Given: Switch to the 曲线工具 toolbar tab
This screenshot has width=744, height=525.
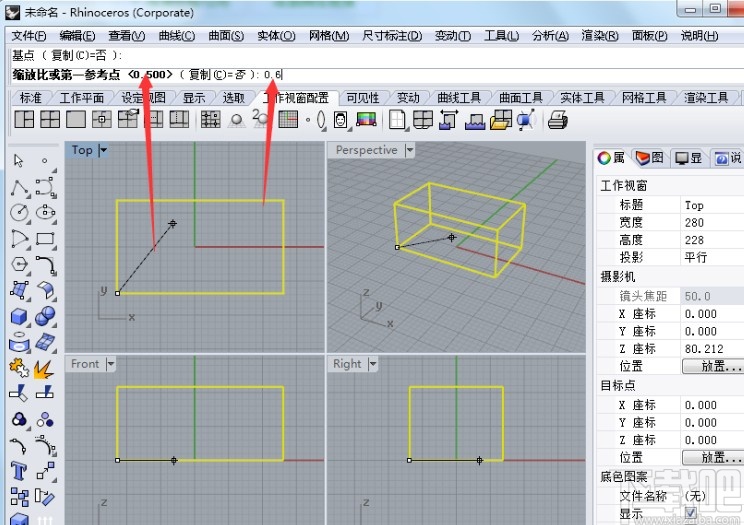Looking at the screenshot, I should coord(459,98).
